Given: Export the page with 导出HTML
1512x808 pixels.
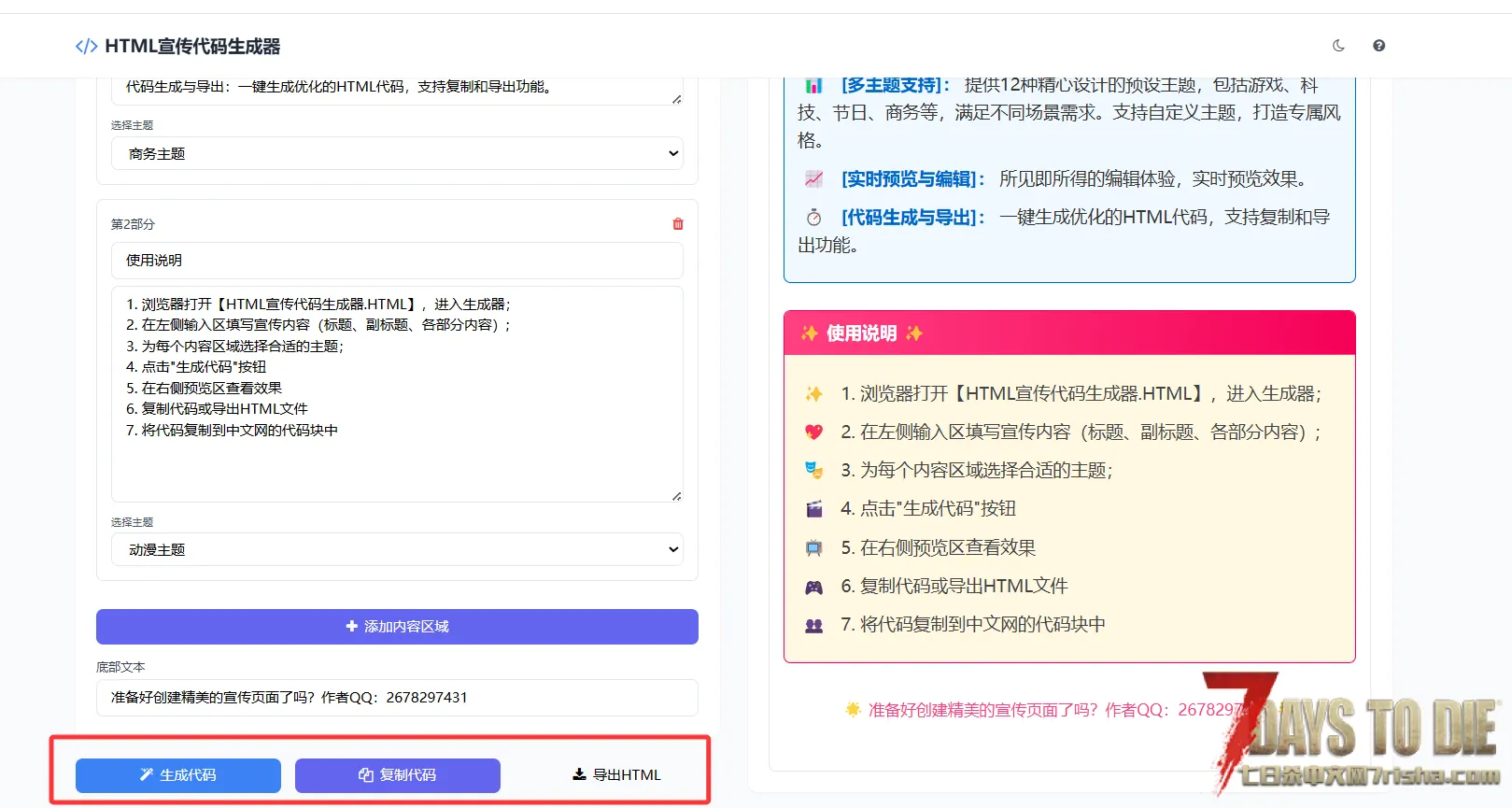Looking at the screenshot, I should tap(616, 775).
